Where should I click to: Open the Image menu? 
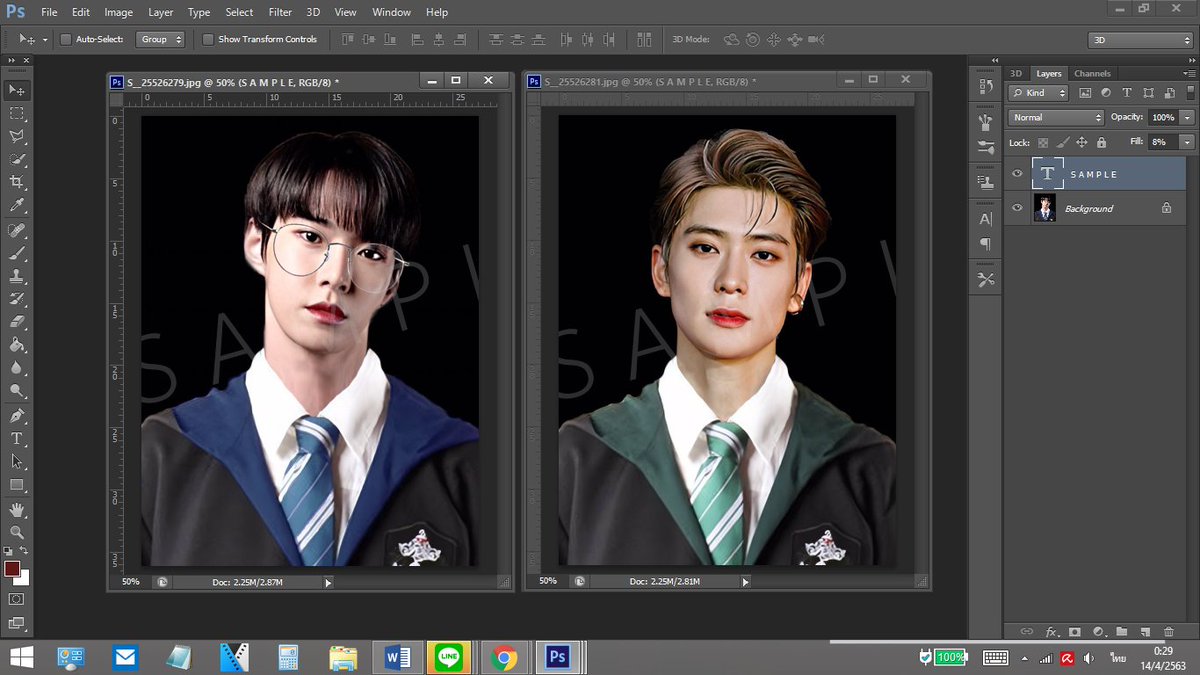[118, 12]
